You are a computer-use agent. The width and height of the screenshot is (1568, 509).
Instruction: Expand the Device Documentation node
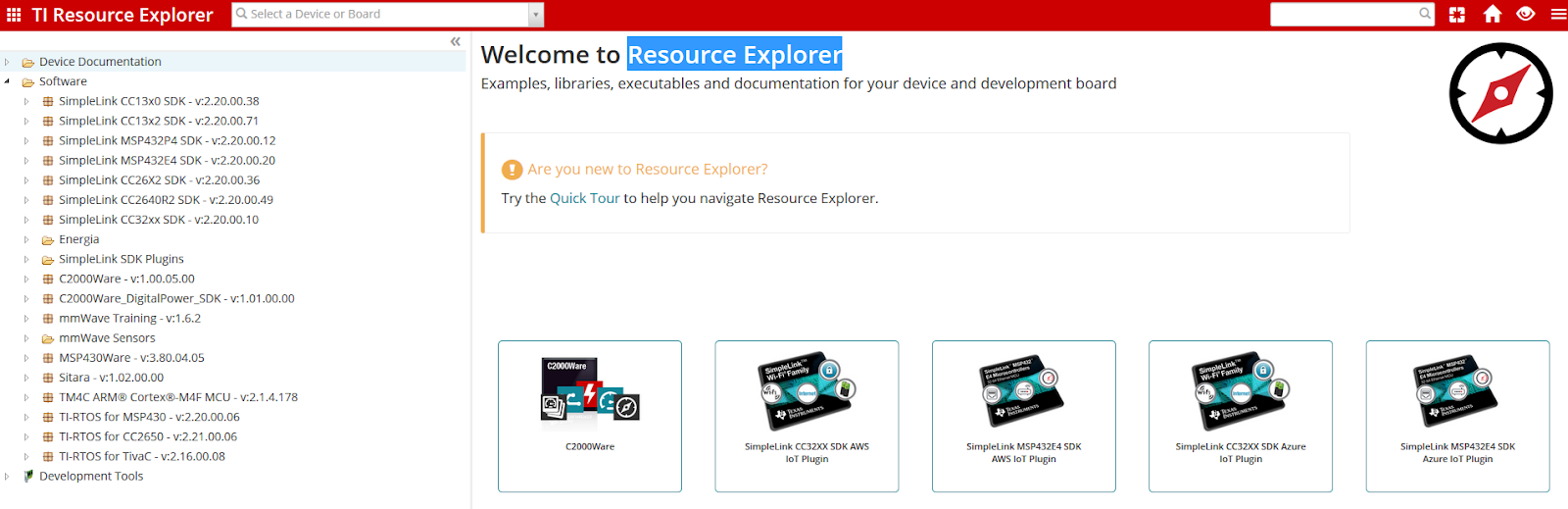[x=7, y=62]
